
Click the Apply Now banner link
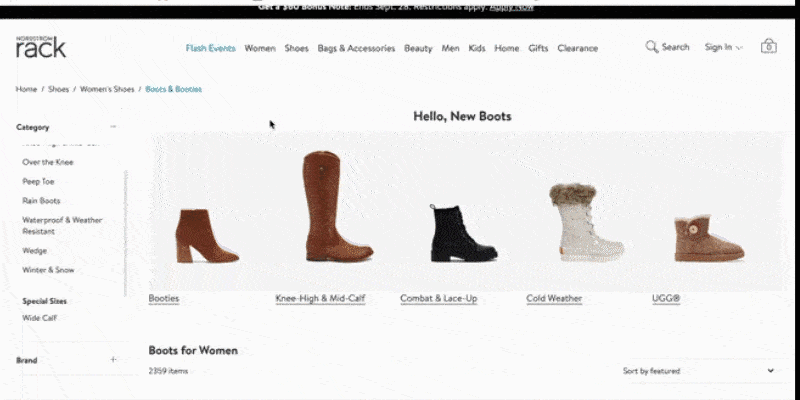tap(511, 6)
